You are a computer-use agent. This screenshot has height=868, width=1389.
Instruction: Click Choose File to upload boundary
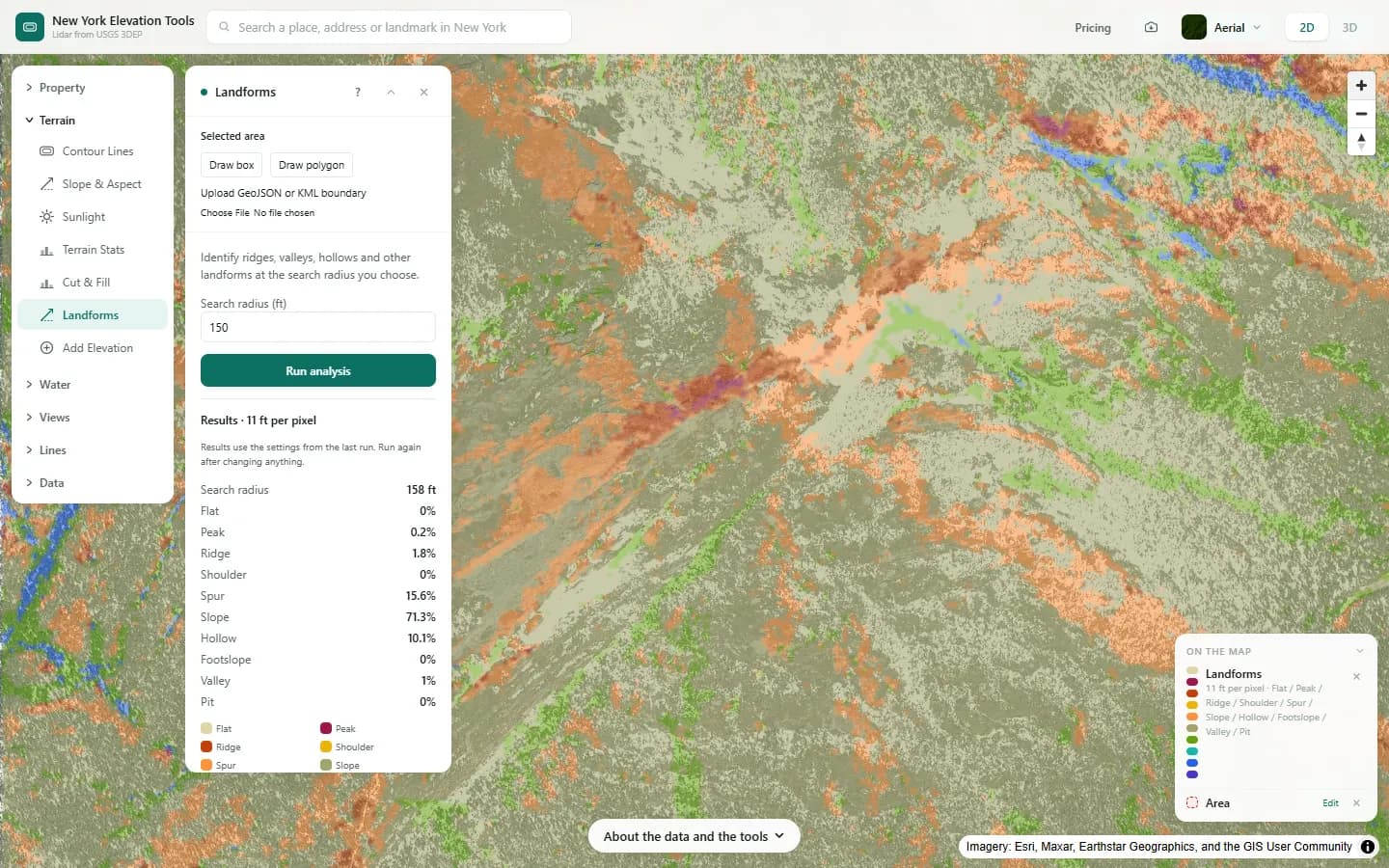225,212
